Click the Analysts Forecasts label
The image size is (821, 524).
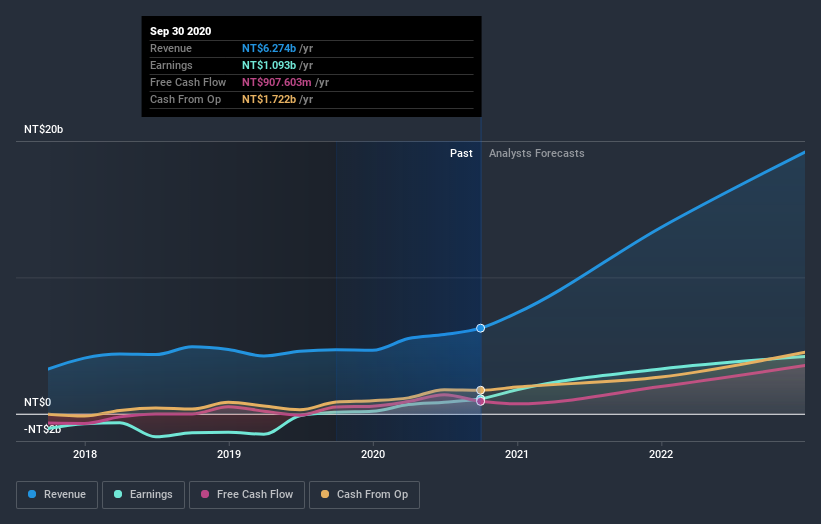point(537,153)
